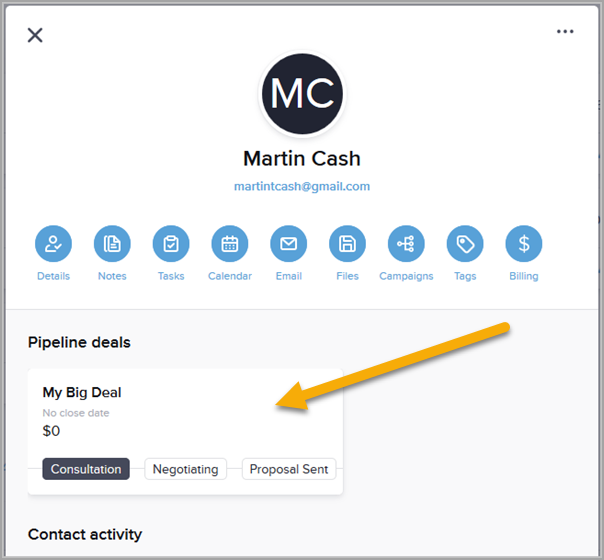604x560 pixels.
Task: Select the Consultation stage
Action: [86, 469]
